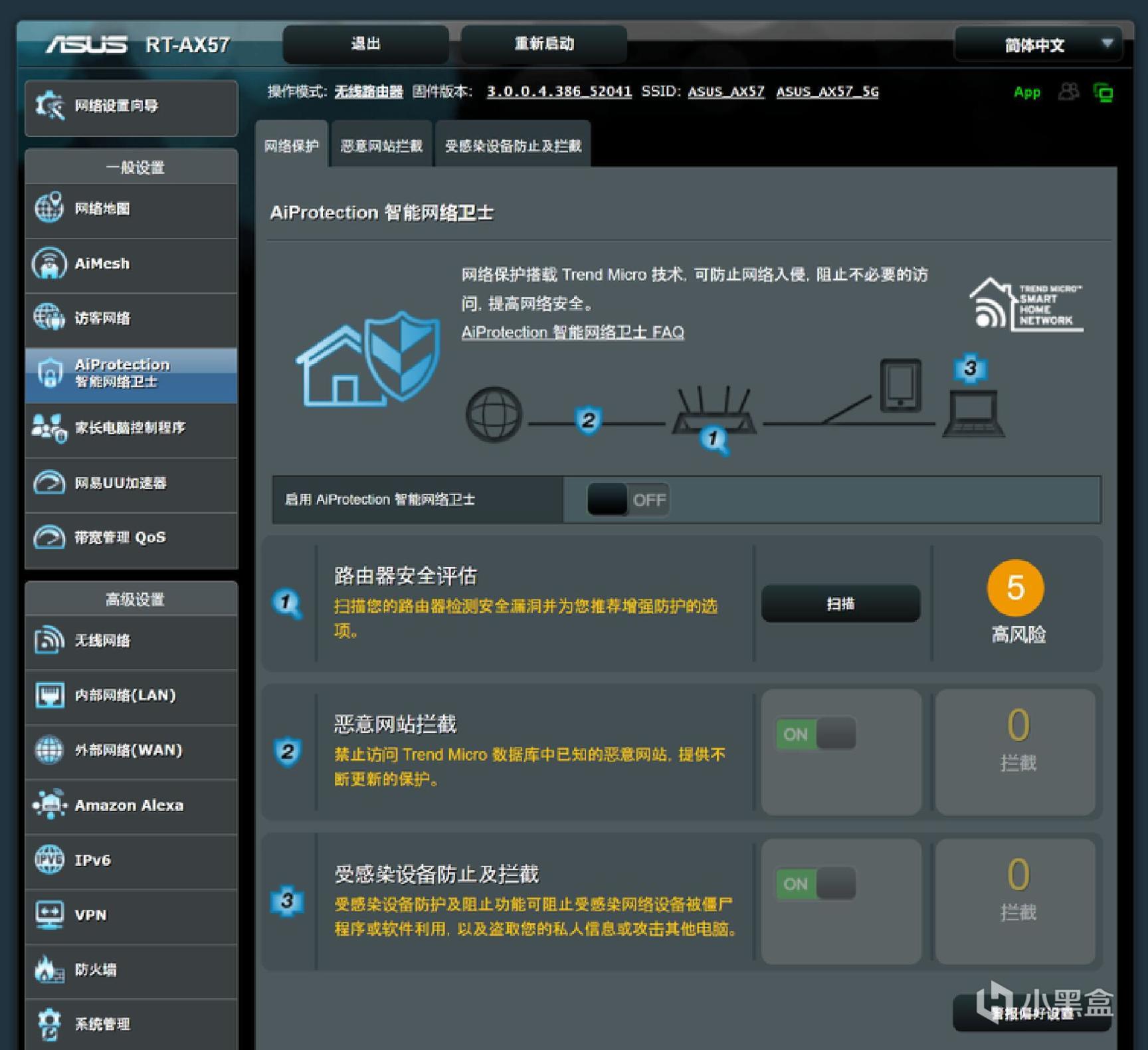Click the firmware version 3.0.0.4.386_52041 link
1148x1050 pixels.
pyautogui.click(x=559, y=91)
